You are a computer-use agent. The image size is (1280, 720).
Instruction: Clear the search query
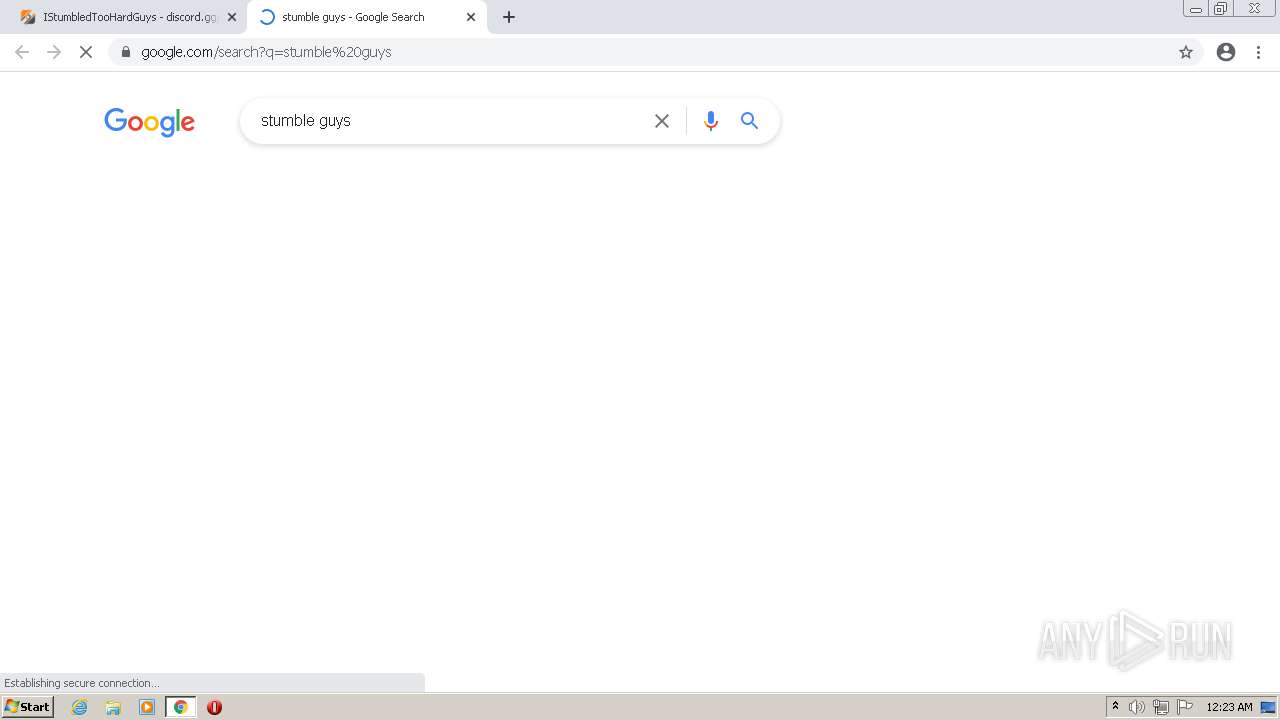[x=662, y=121]
